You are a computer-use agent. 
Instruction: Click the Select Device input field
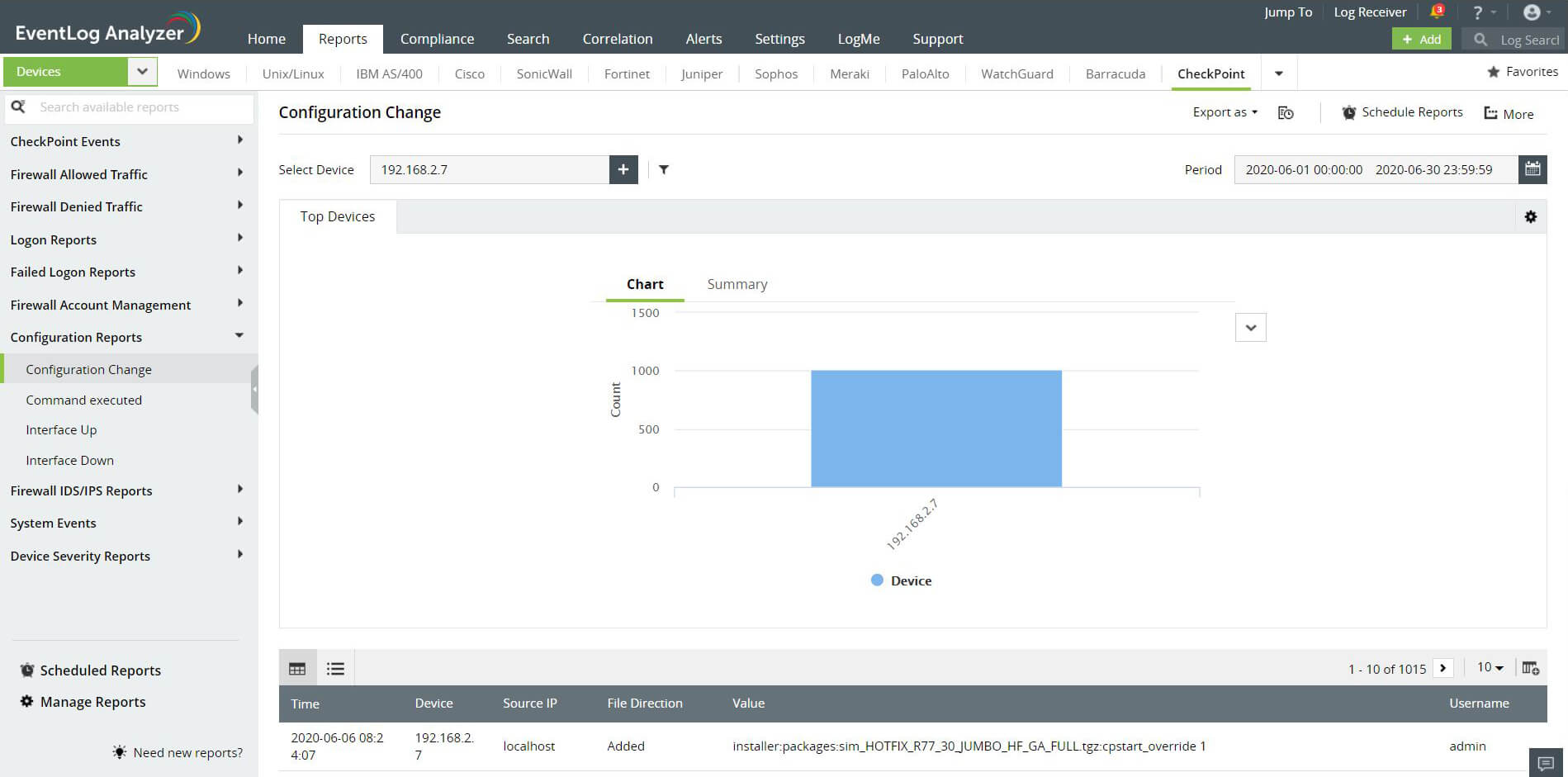click(490, 169)
